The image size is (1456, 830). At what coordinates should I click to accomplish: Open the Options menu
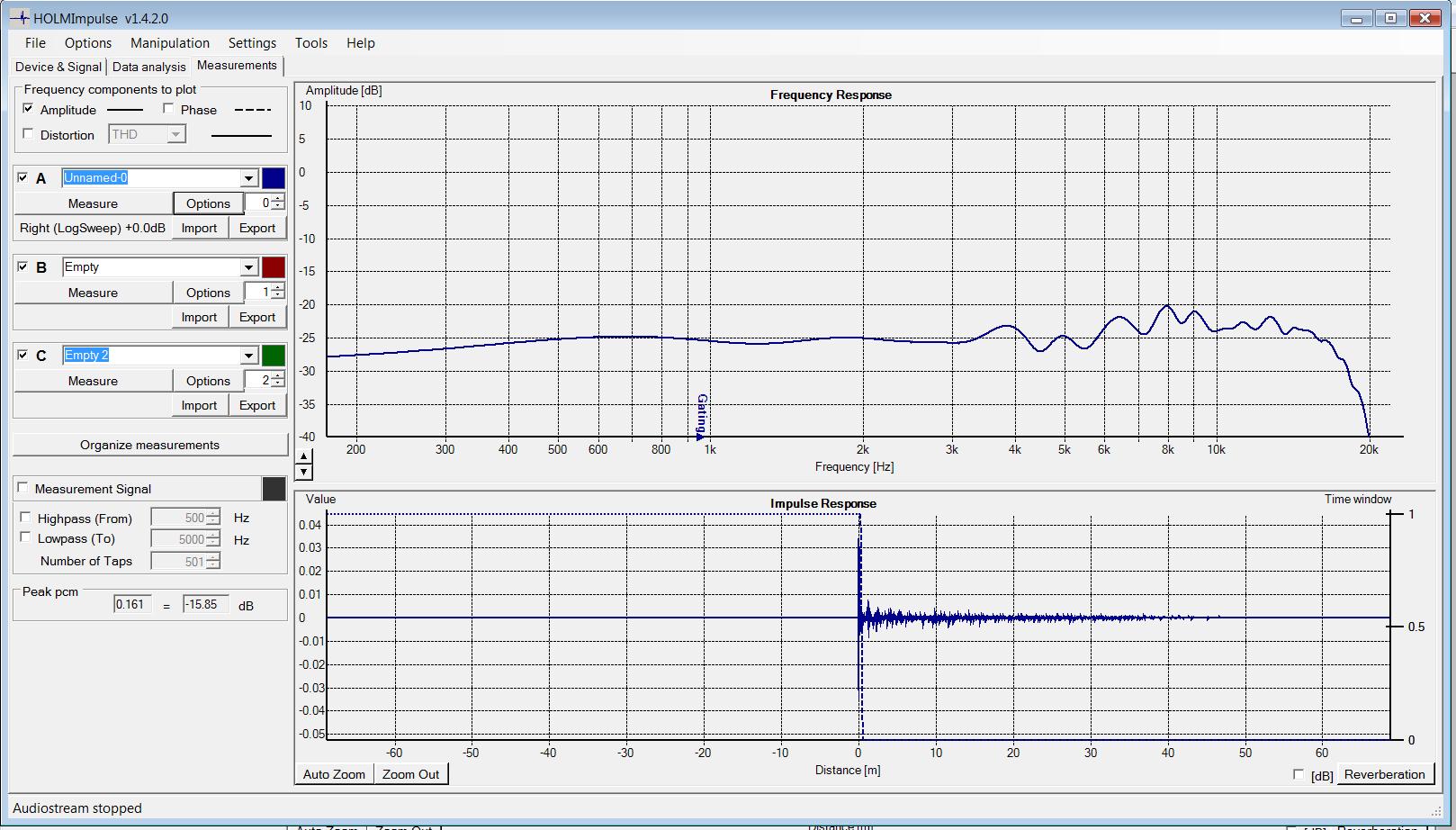click(88, 42)
